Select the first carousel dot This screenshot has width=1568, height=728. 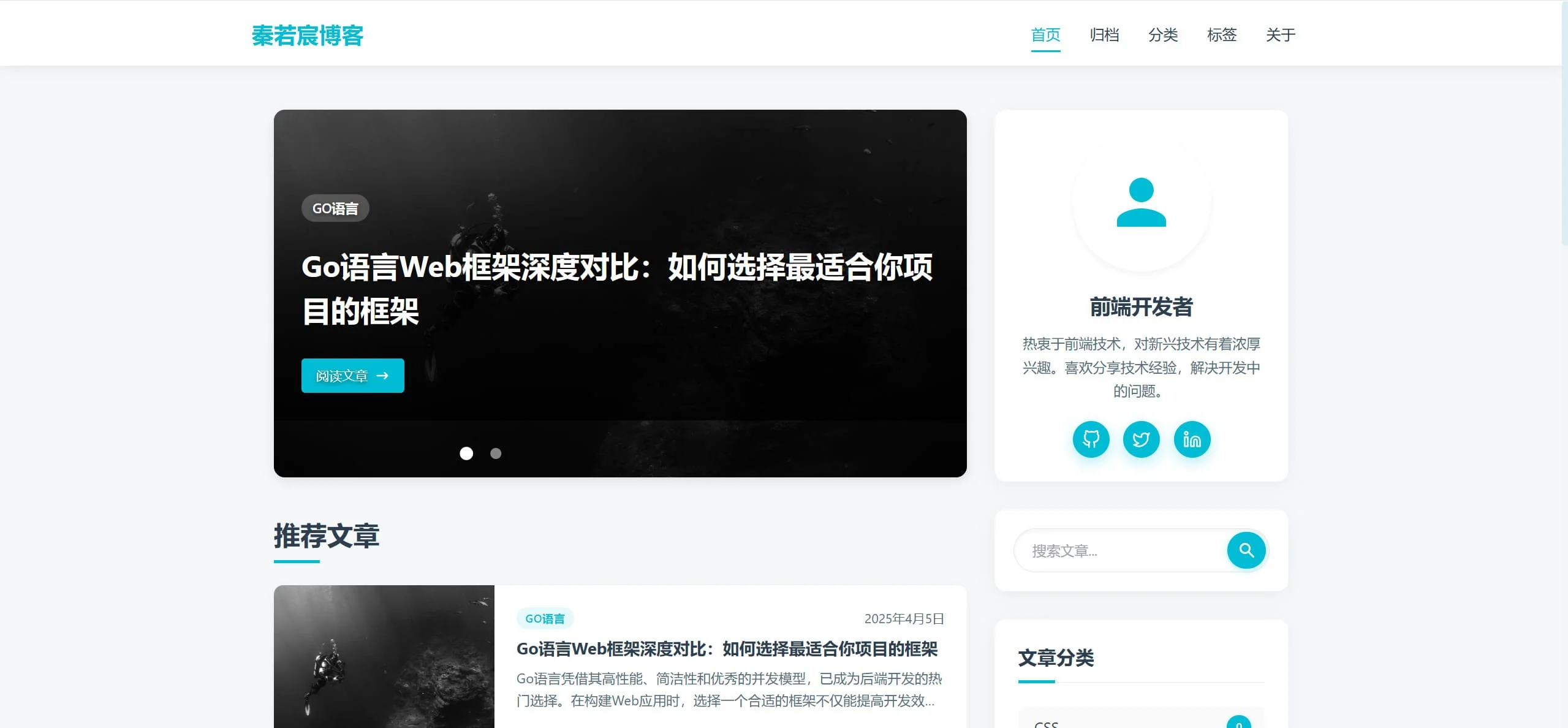[x=467, y=453]
